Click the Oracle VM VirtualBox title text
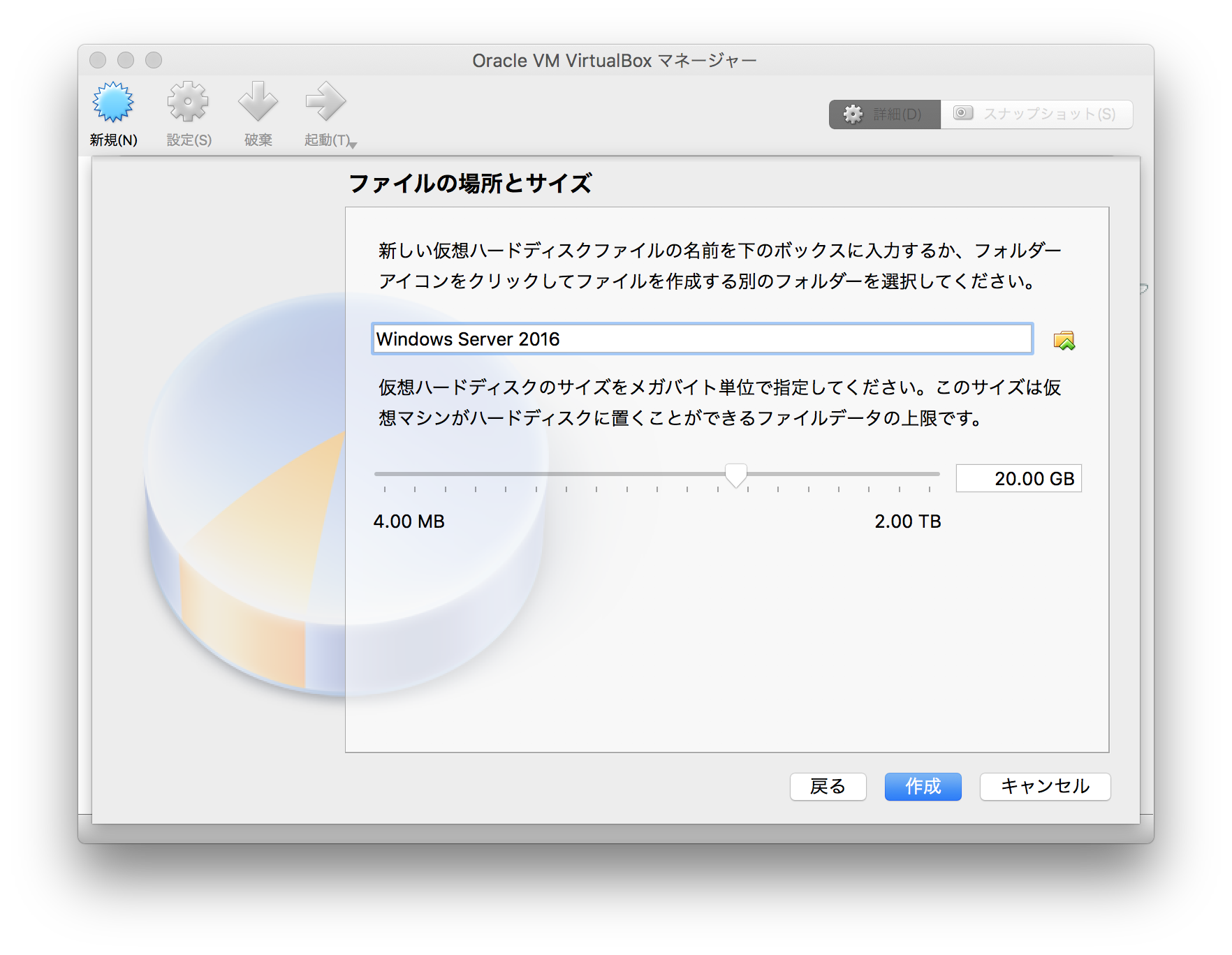The height and width of the screenshot is (955, 1232). pyautogui.click(x=615, y=61)
